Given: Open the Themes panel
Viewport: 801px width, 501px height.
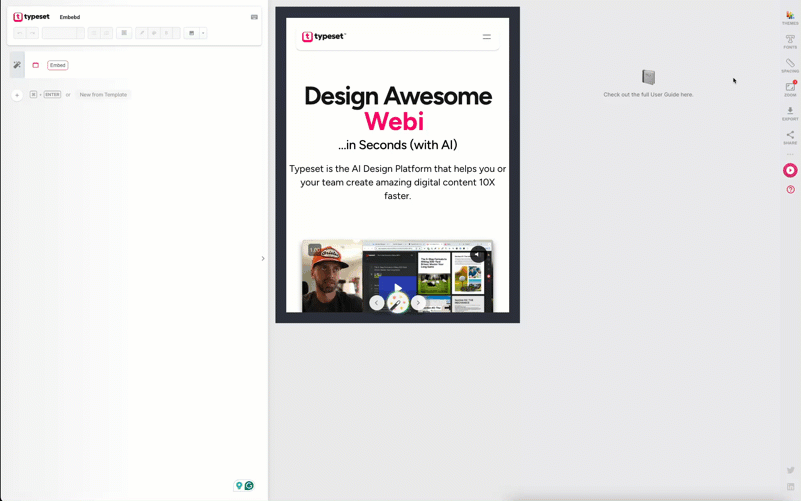Looking at the screenshot, I should [x=790, y=18].
